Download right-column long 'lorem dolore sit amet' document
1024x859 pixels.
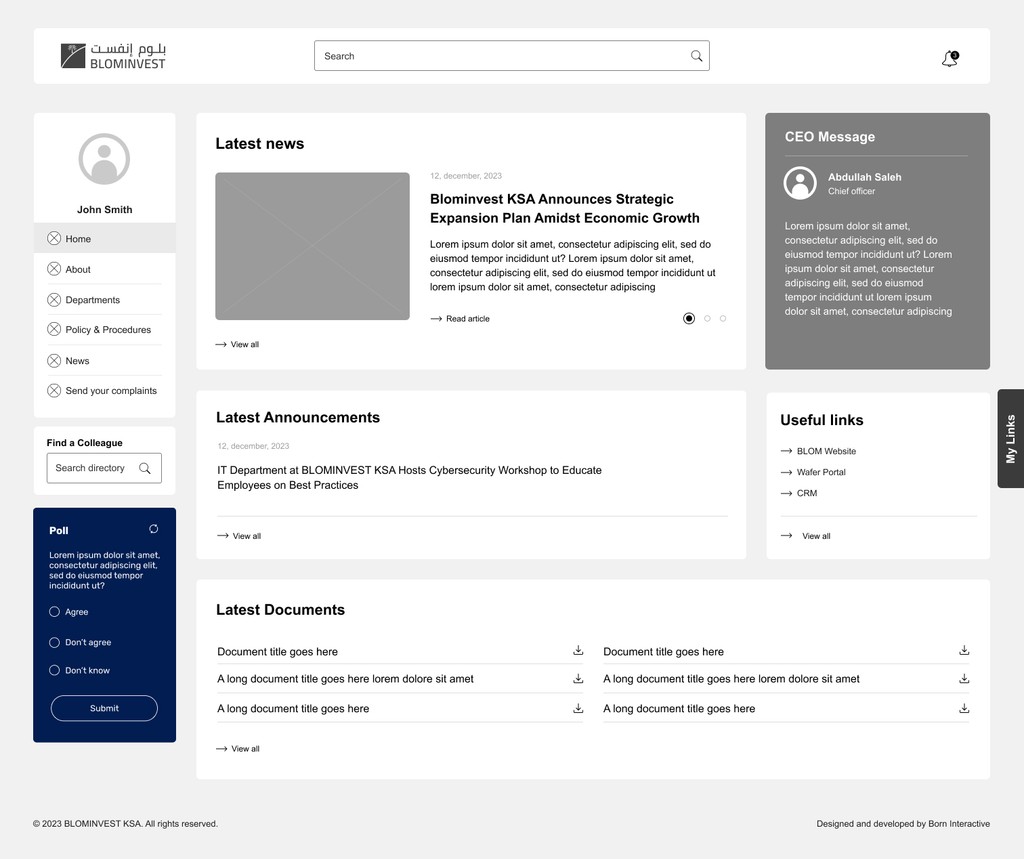pyautogui.click(x=964, y=679)
